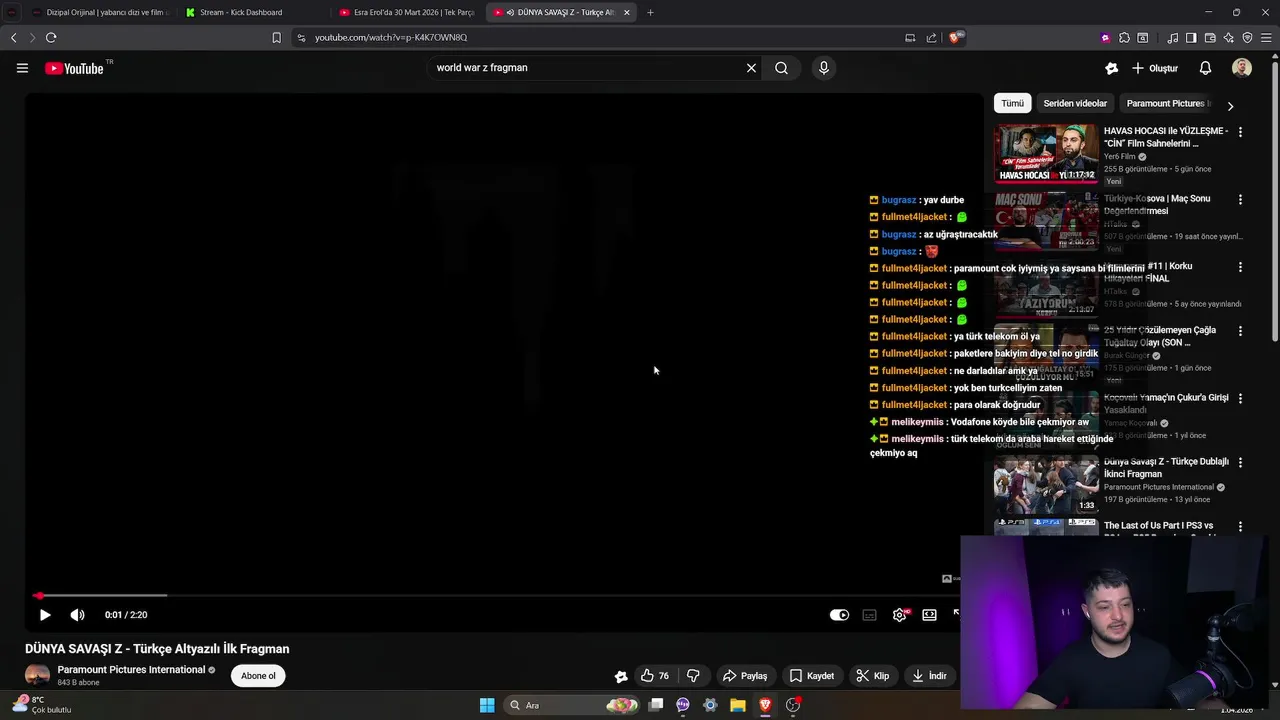Open the browser main hamburger menu
Image resolution: width=1280 pixels, height=720 pixels.
(x=1266, y=38)
